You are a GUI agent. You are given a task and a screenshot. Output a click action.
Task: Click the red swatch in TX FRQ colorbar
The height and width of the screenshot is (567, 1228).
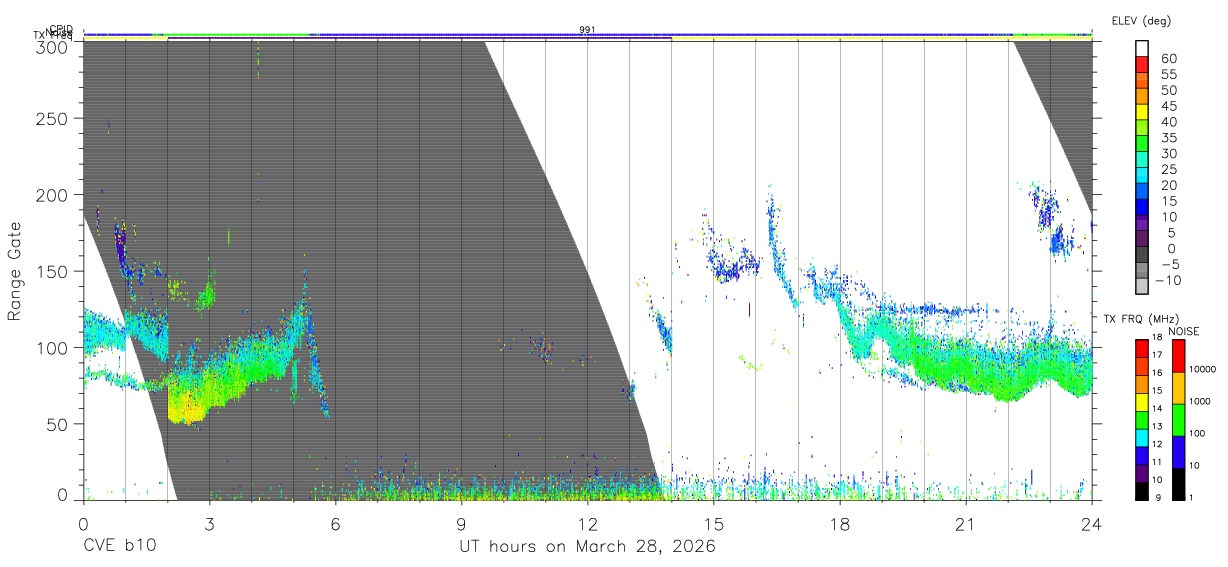pos(1142,348)
